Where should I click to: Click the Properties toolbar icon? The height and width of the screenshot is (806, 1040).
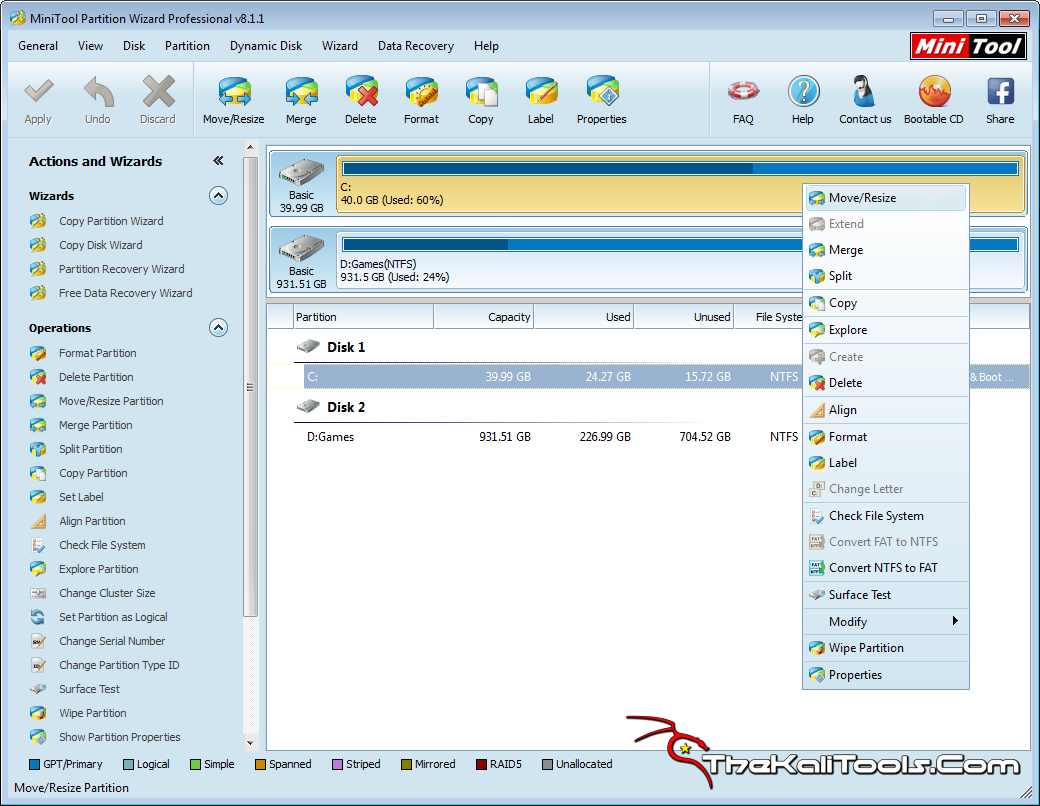(x=601, y=98)
